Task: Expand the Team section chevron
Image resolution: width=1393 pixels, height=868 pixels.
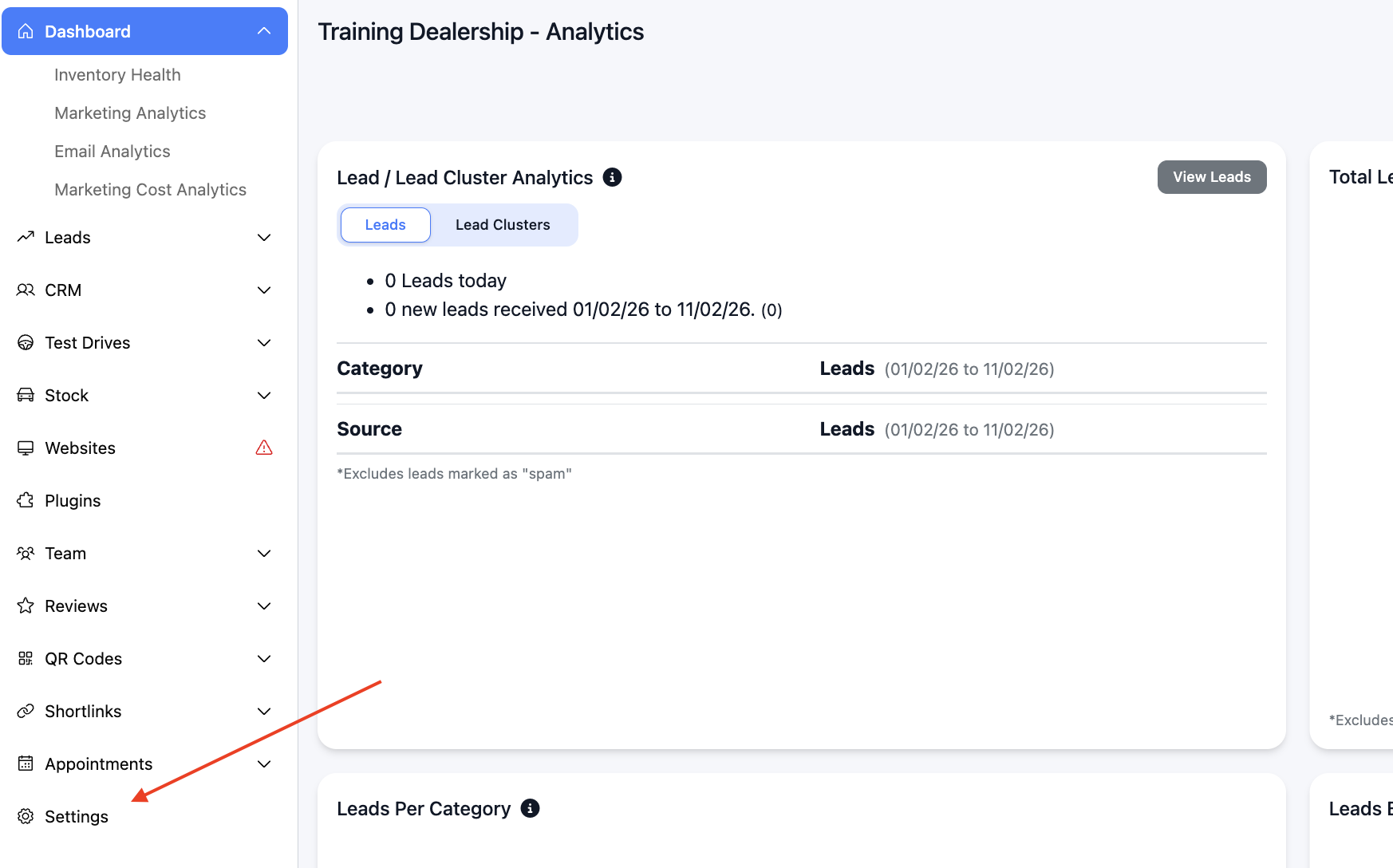Action: tap(264, 553)
